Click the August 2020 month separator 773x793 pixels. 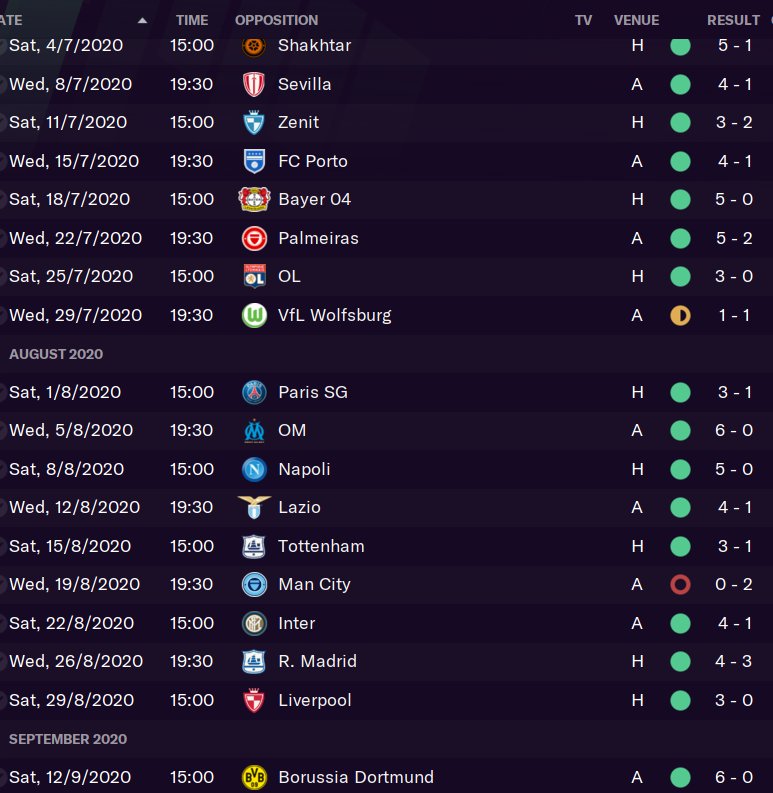coord(56,355)
